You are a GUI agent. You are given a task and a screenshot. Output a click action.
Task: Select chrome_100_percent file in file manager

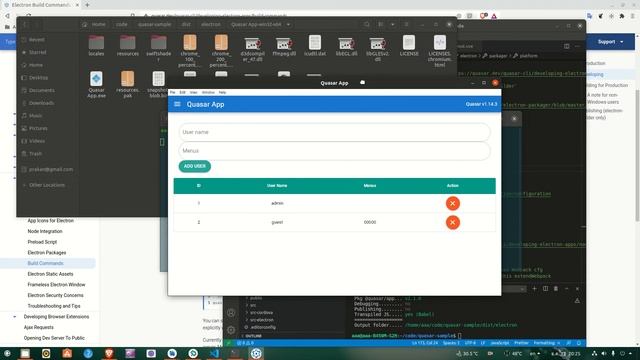(x=190, y=51)
